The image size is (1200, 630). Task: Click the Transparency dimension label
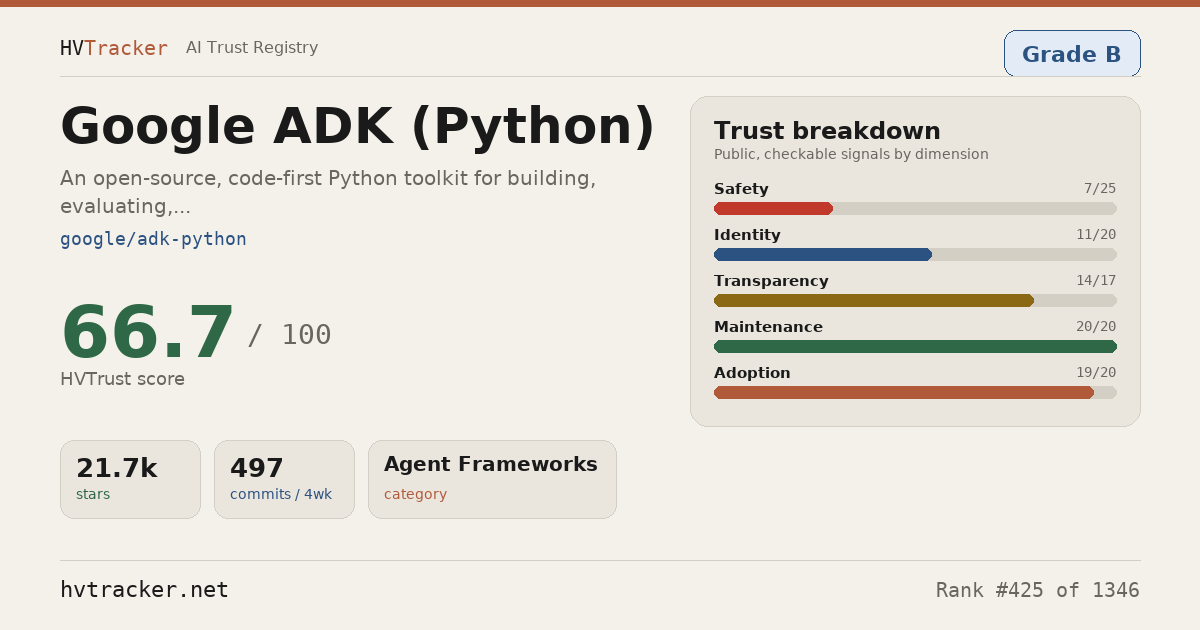point(771,281)
